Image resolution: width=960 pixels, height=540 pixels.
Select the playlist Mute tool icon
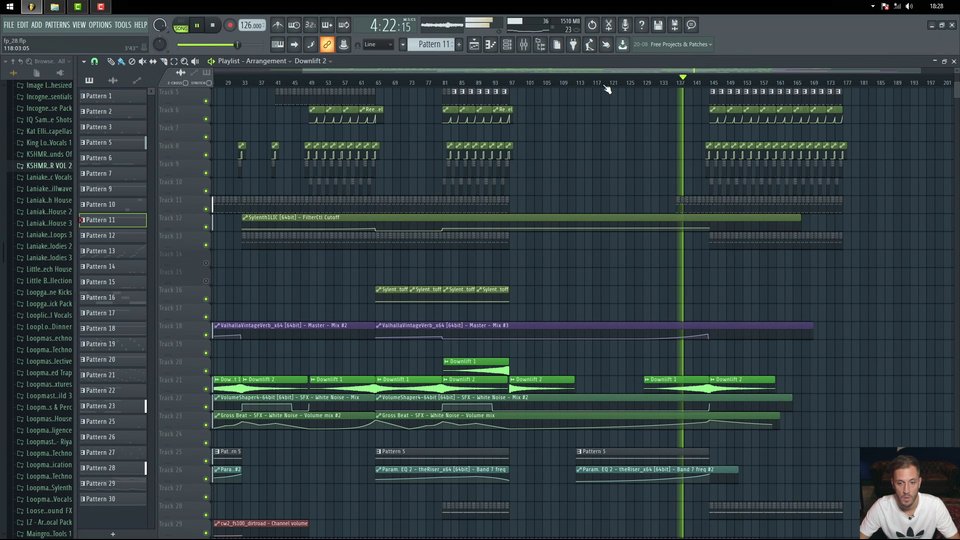(x=142, y=61)
